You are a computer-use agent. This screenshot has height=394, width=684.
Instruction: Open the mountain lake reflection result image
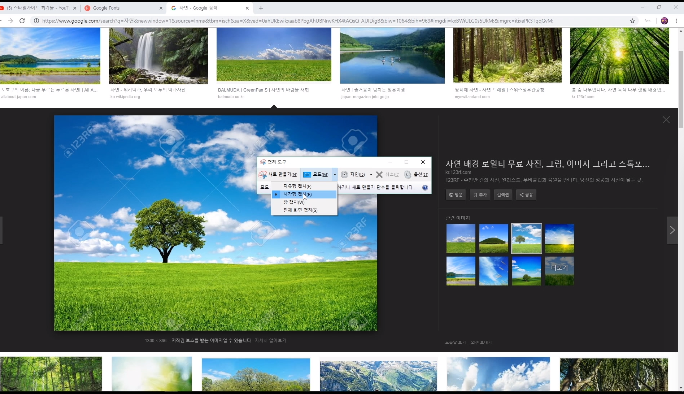click(392, 56)
